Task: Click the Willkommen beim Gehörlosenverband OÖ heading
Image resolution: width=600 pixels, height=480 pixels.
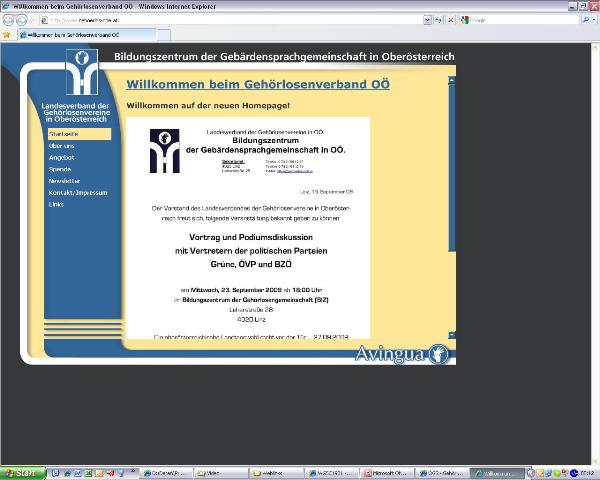Action: click(257, 84)
